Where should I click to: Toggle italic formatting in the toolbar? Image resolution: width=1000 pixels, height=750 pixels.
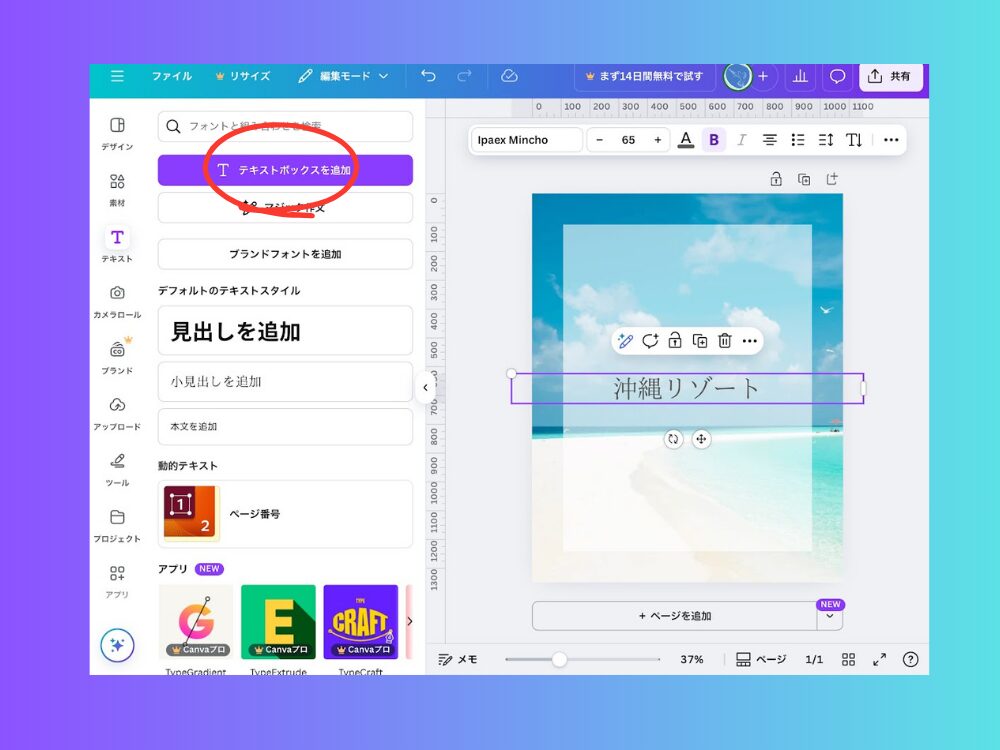click(x=741, y=140)
